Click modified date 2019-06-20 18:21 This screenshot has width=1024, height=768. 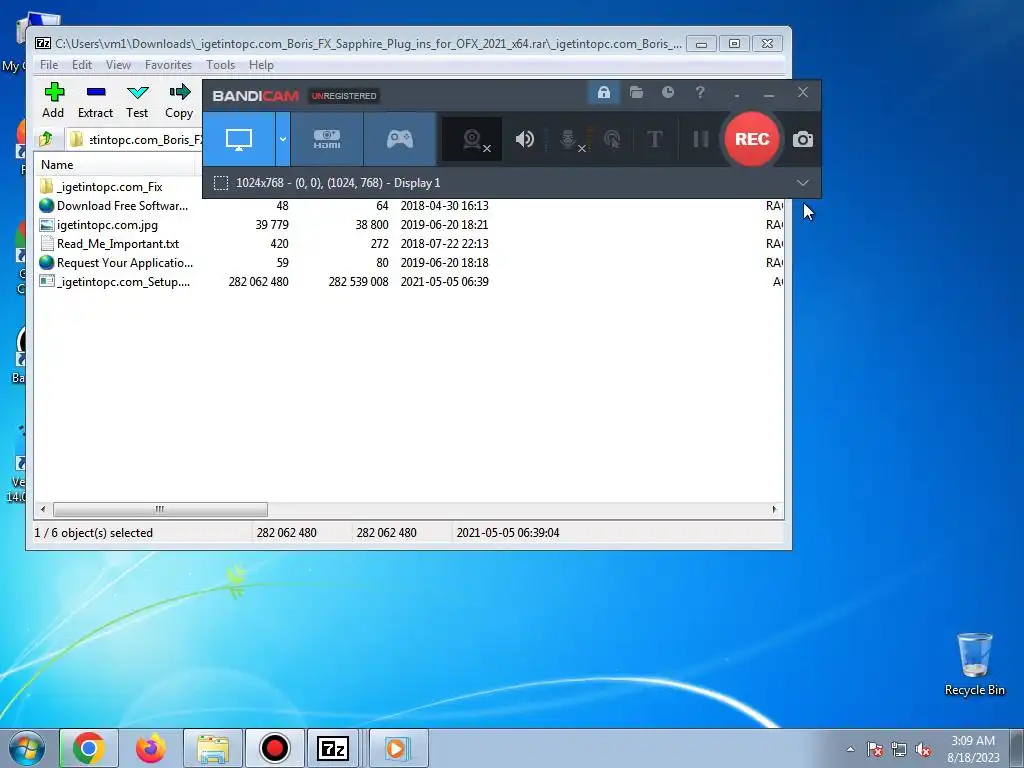[x=444, y=225]
